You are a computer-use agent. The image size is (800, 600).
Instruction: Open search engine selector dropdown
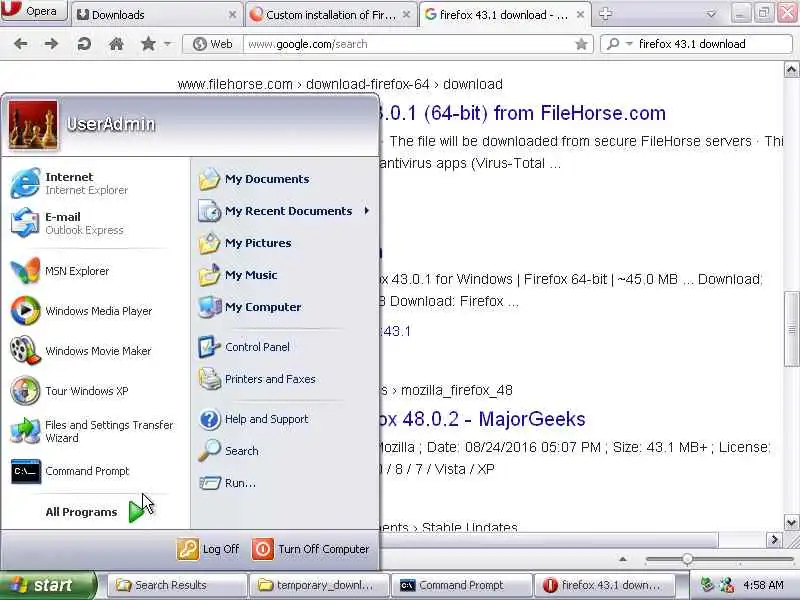(x=619, y=44)
